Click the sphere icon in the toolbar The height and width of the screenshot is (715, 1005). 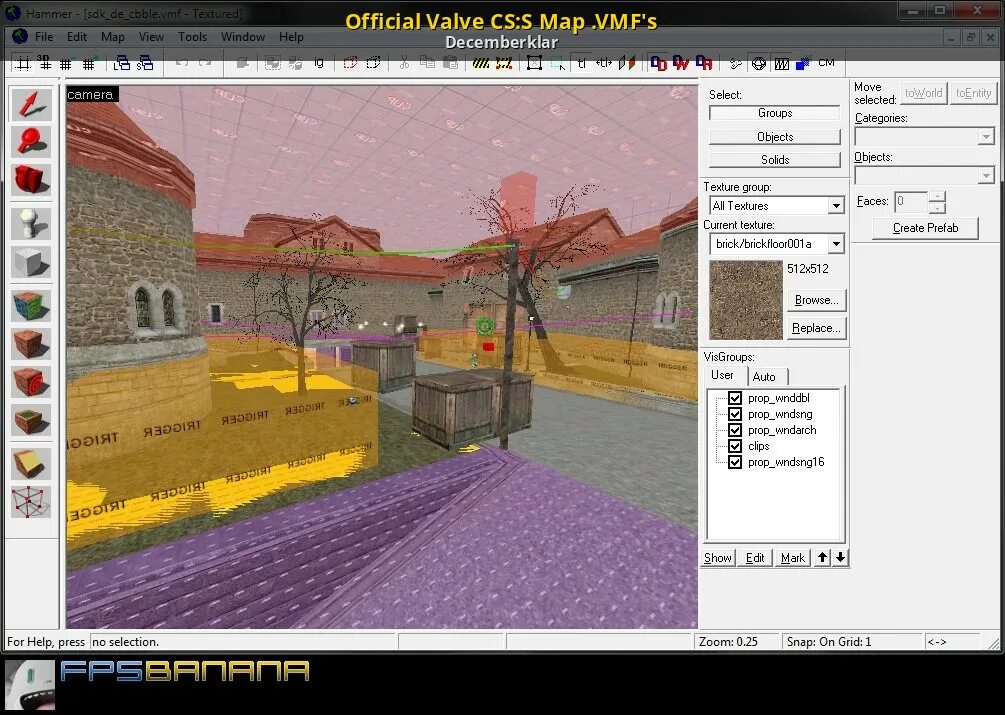(x=759, y=63)
